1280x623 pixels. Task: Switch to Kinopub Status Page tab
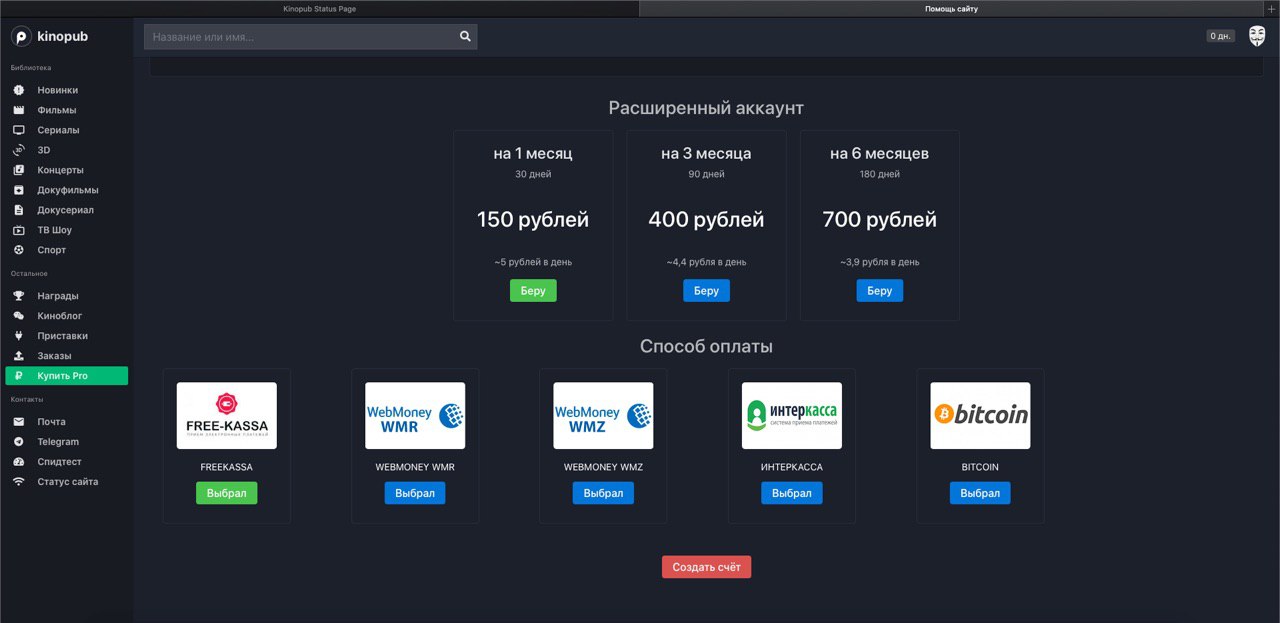click(x=319, y=9)
